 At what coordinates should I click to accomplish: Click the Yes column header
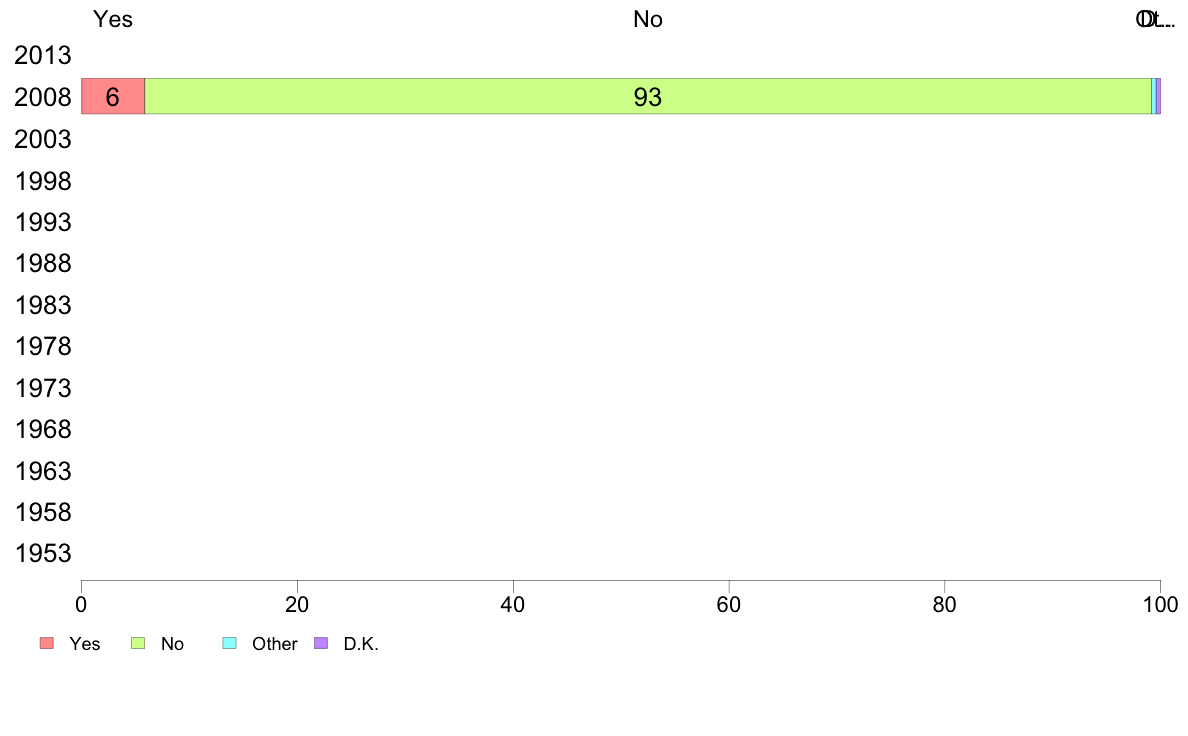pos(113,19)
